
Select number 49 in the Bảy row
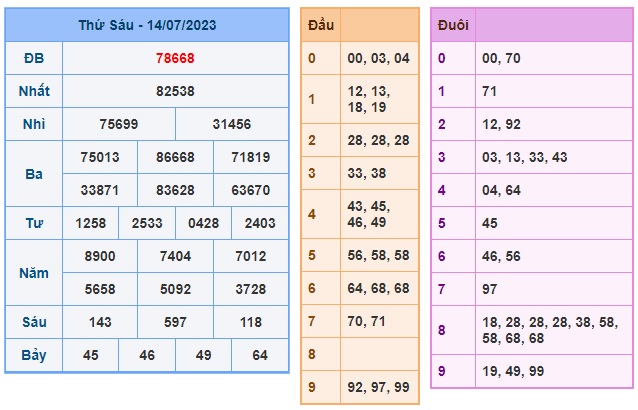coord(203,355)
